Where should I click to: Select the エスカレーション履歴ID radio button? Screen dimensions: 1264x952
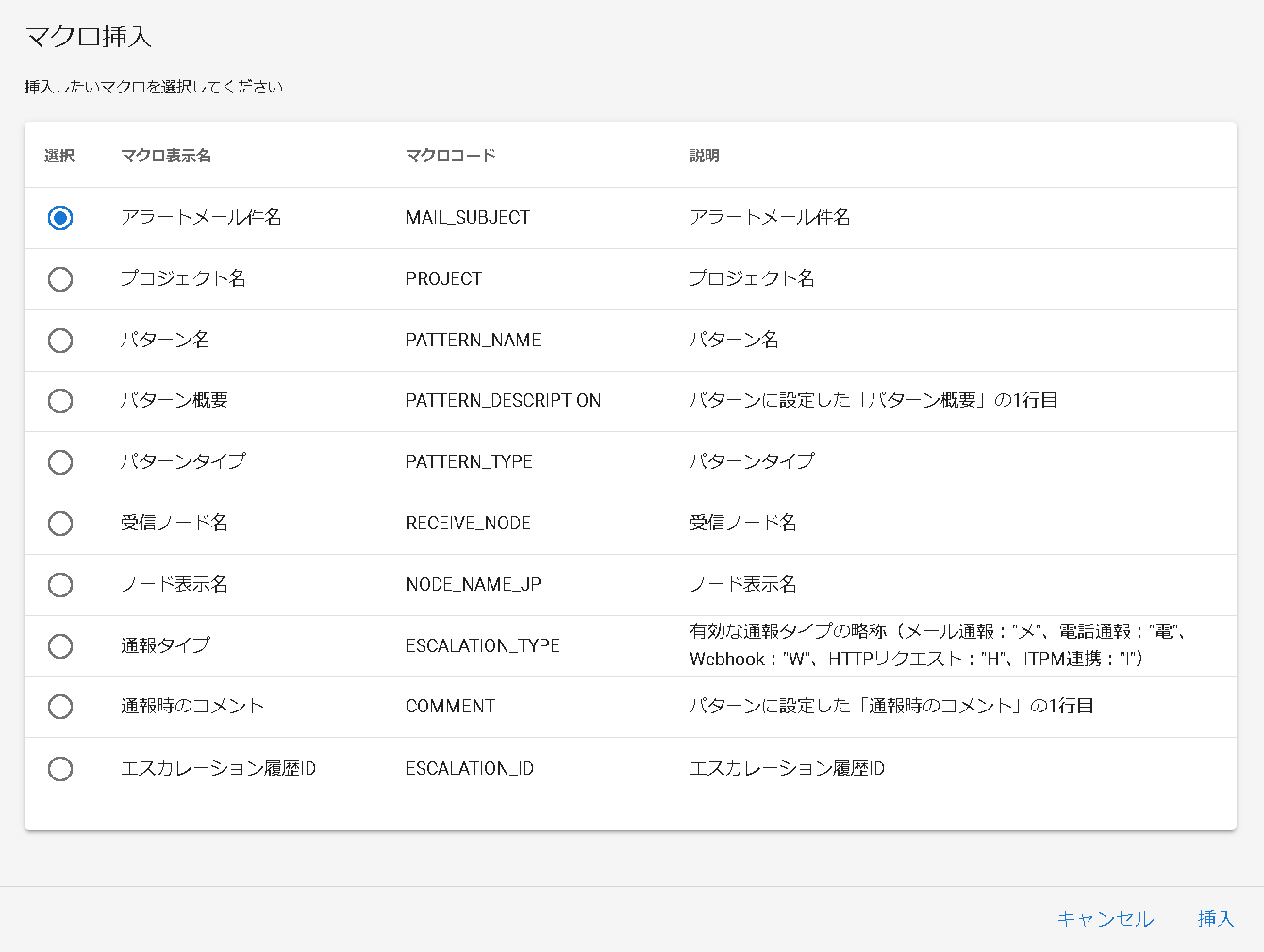[x=60, y=769]
